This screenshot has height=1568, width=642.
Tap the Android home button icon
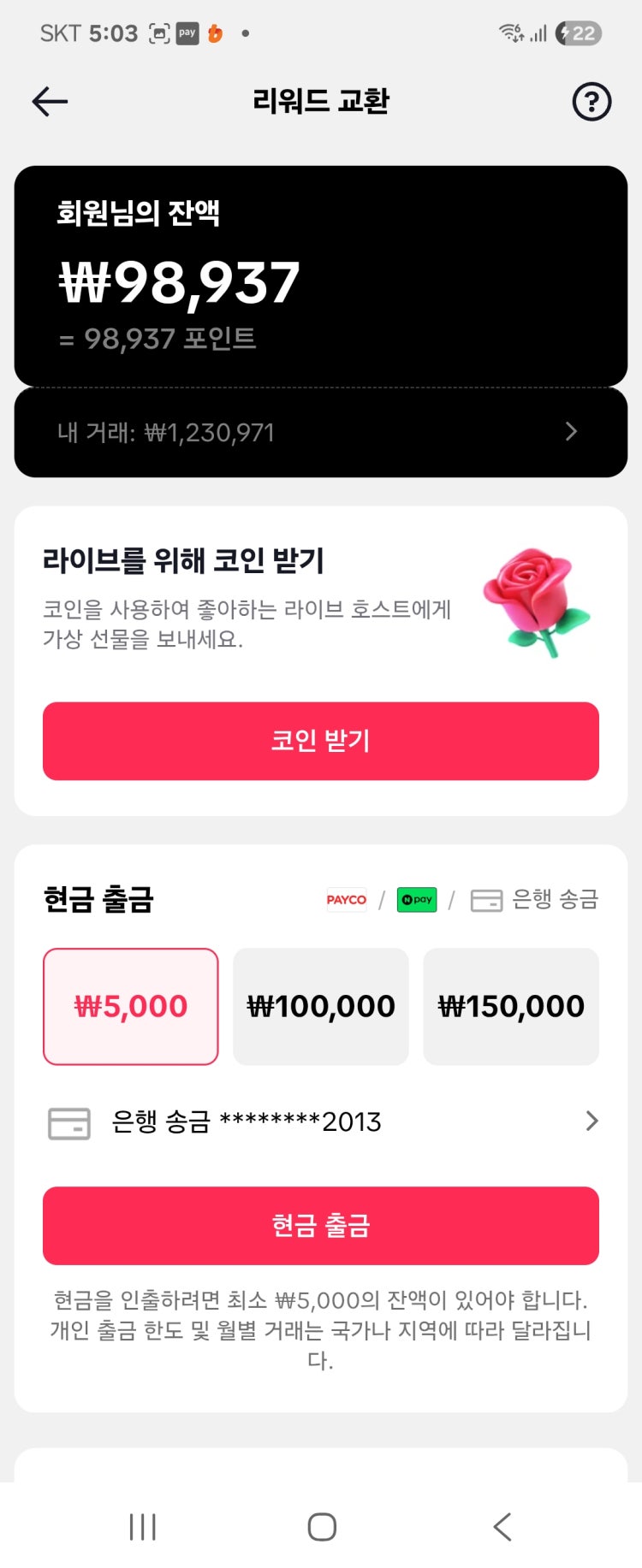pos(322,1527)
